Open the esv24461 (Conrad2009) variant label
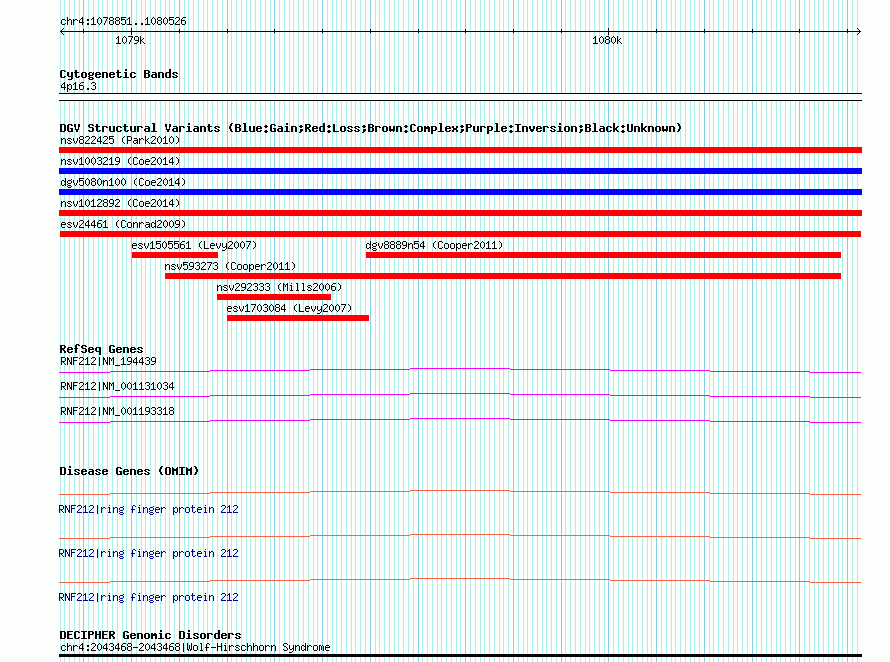The width and height of the screenshot is (890, 662). click(123, 224)
